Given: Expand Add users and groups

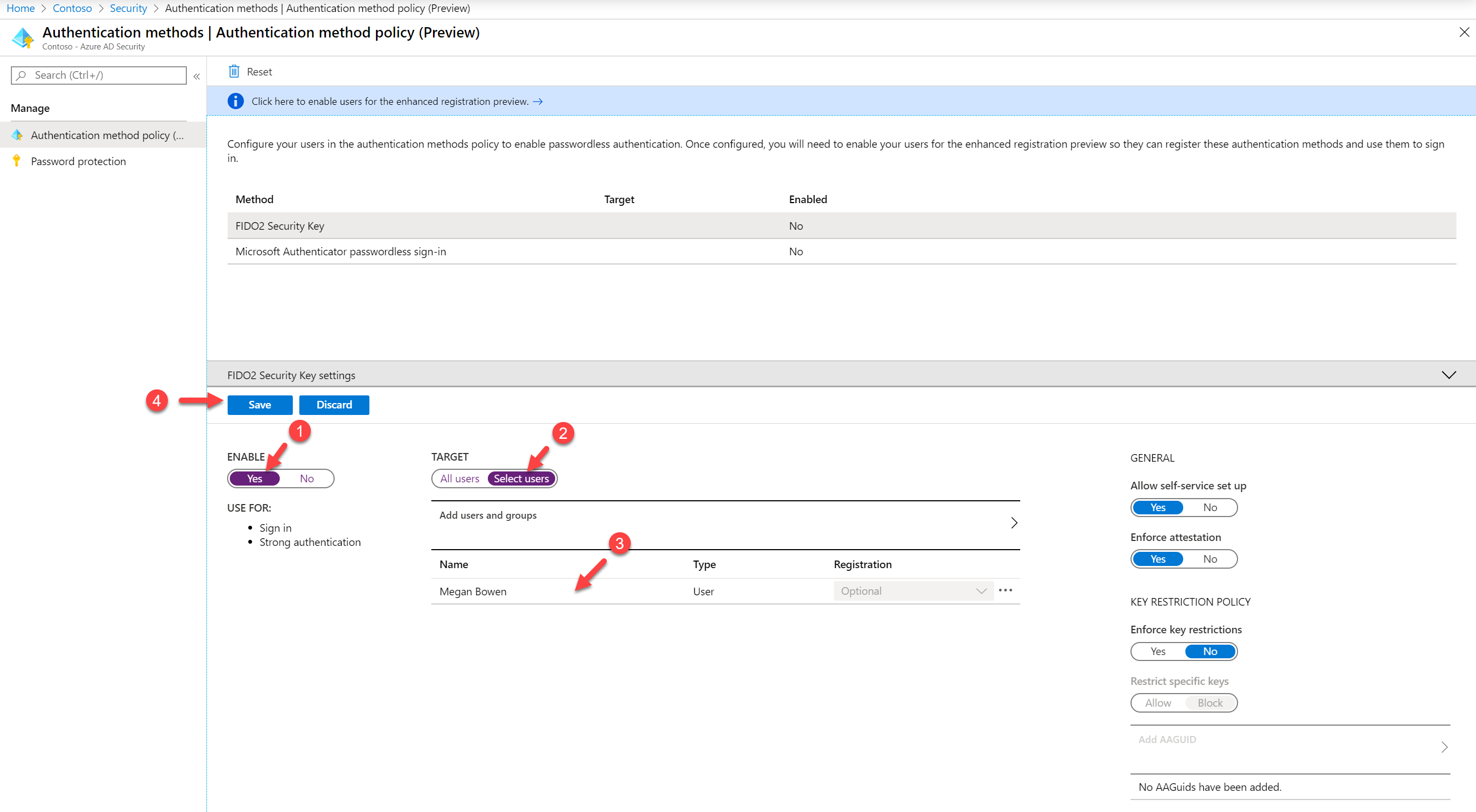Looking at the screenshot, I should 725,523.
